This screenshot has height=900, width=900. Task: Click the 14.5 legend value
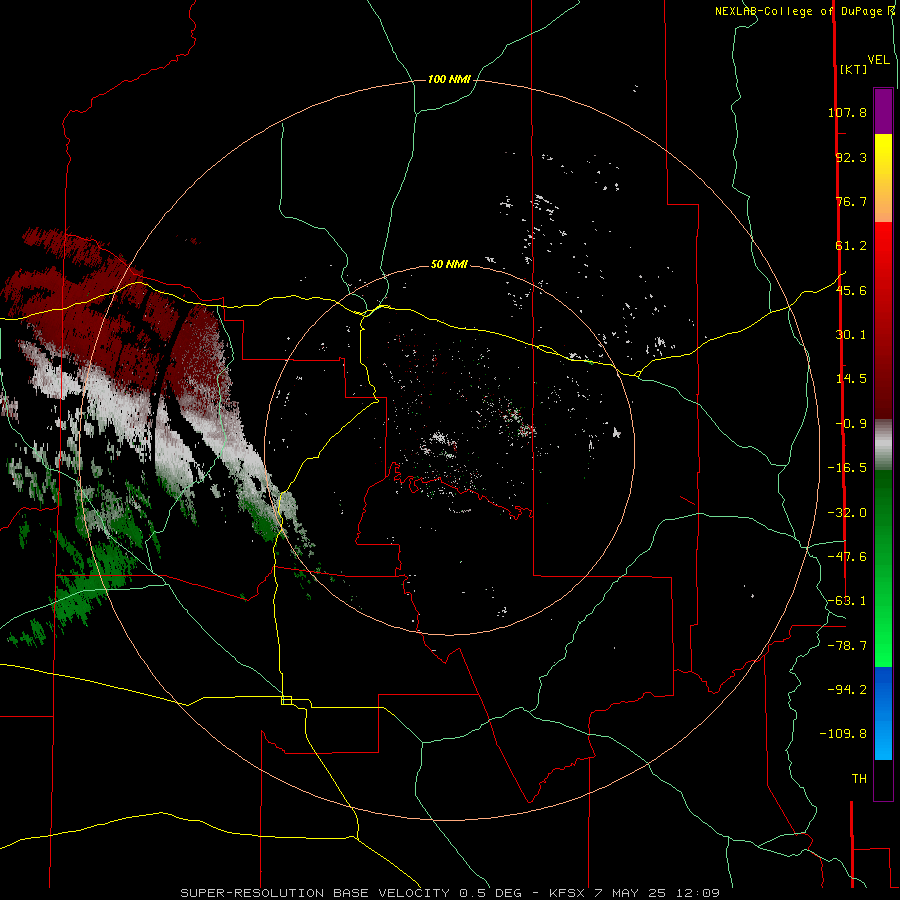coord(851,379)
